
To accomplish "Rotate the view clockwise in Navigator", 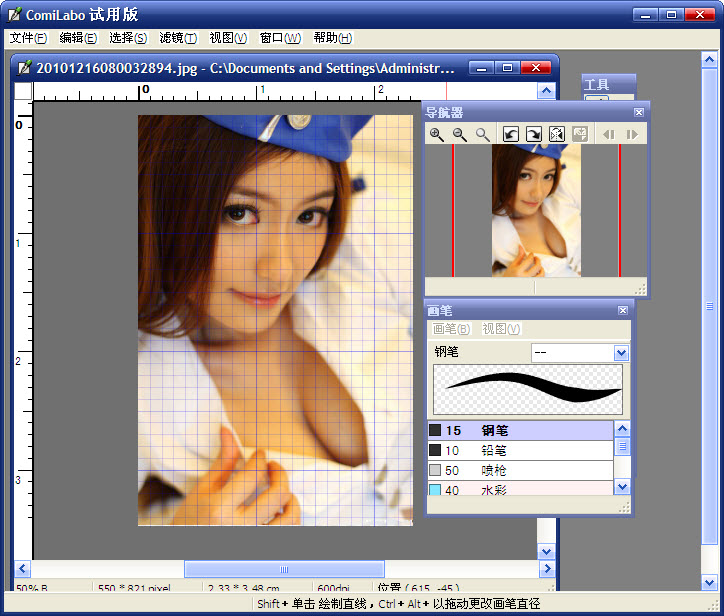I will (x=534, y=134).
